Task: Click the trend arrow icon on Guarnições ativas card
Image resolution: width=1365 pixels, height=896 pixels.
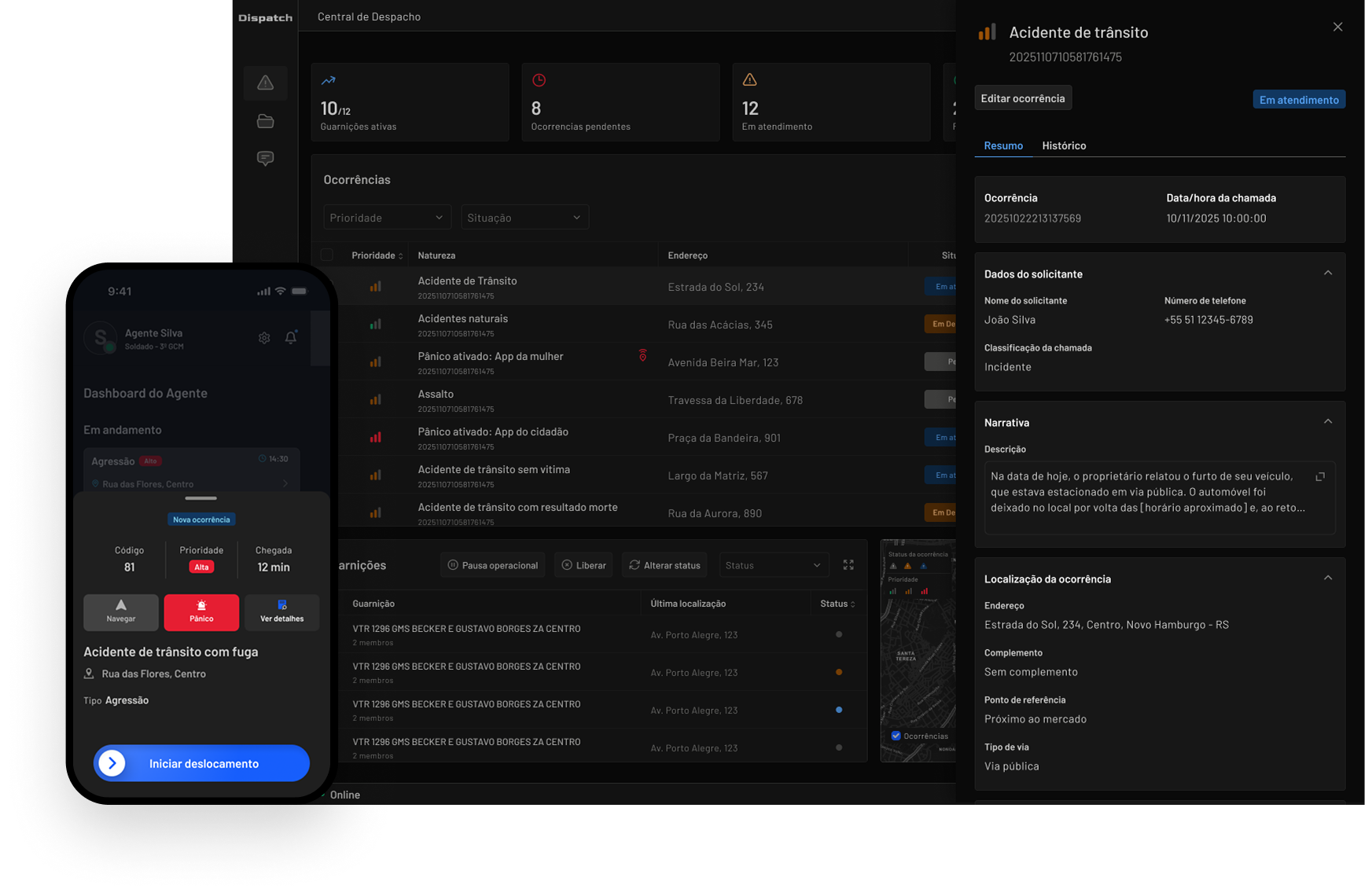Action: click(328, 80)
